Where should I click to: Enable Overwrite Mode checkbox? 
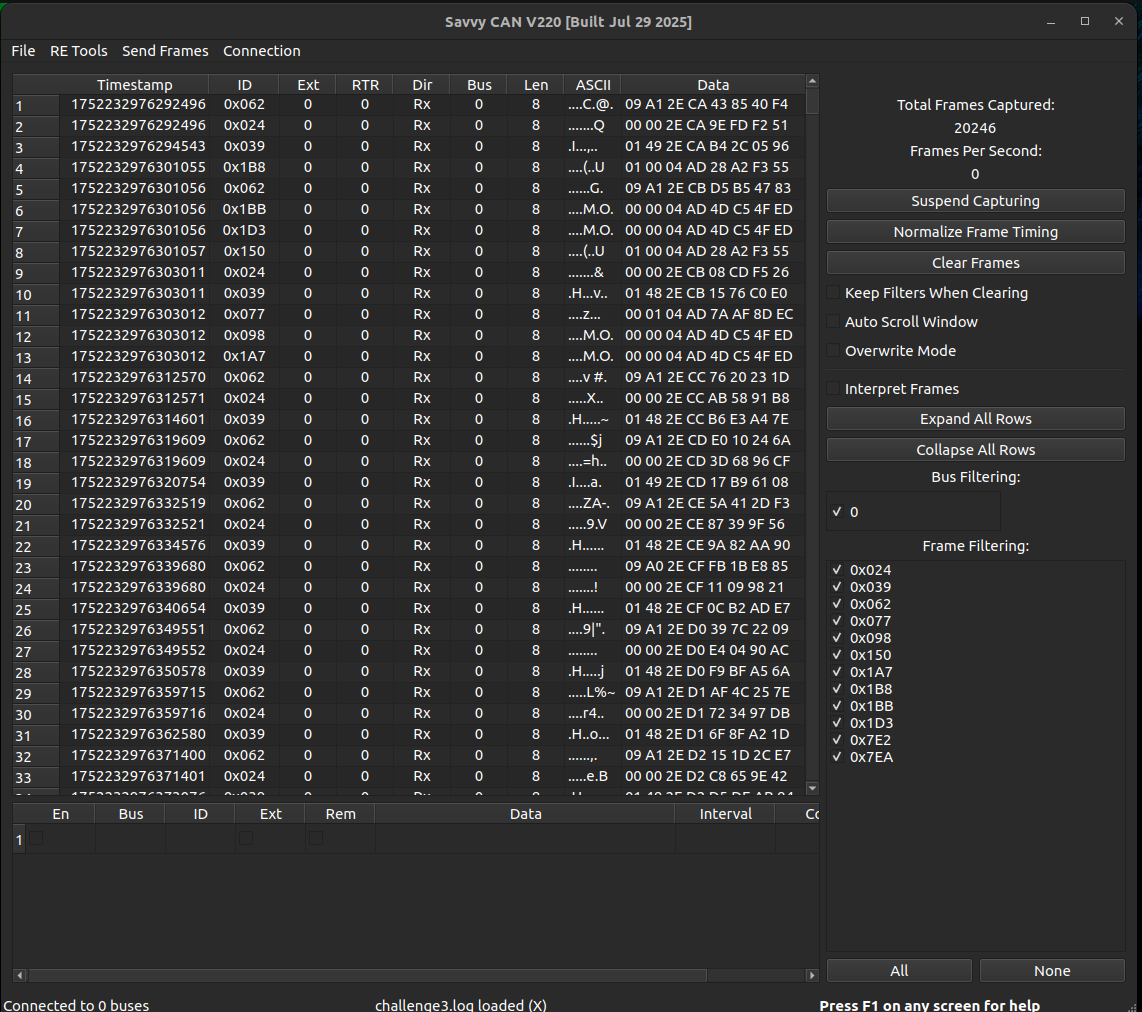tap(833, 351)
